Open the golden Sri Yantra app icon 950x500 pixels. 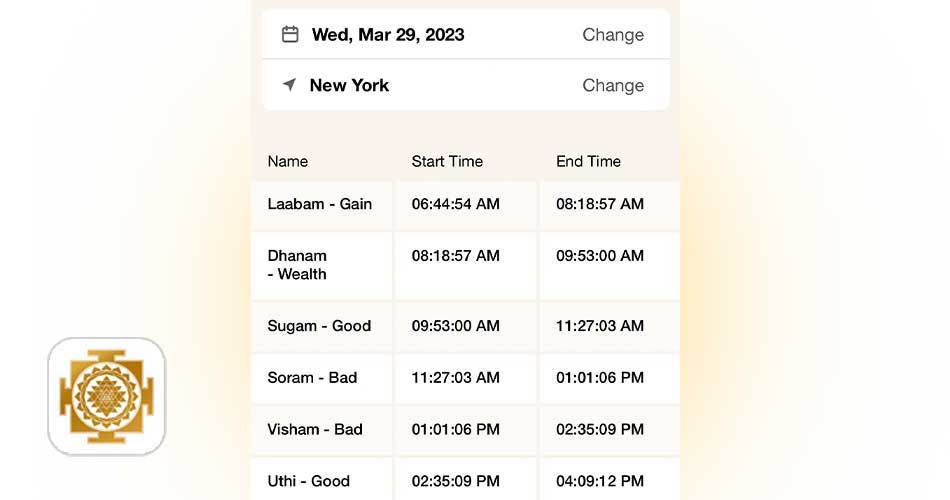pyautogui.click(x=107, y=396)
